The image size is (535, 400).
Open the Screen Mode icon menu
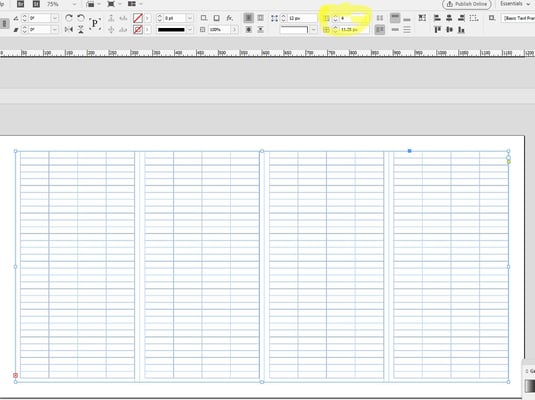tap(111, 4)
